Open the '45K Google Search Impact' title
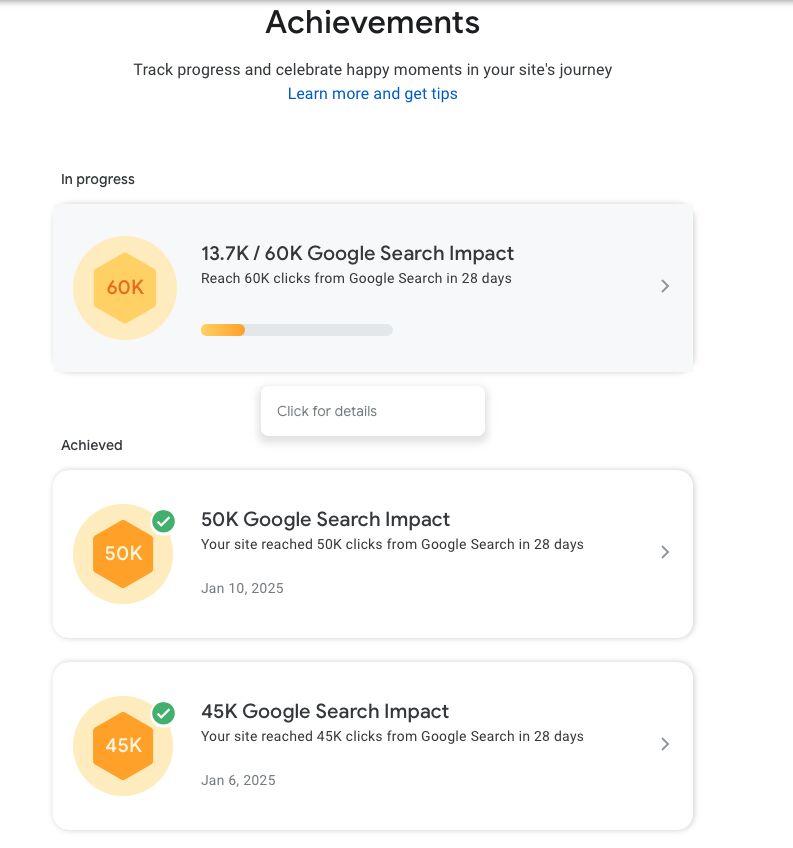 tap(325, 711)
